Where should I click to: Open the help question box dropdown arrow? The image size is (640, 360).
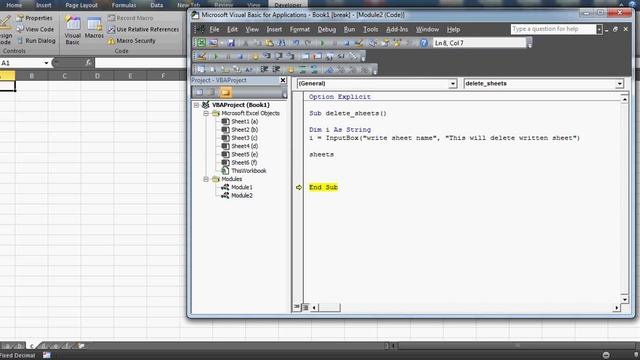599,29
